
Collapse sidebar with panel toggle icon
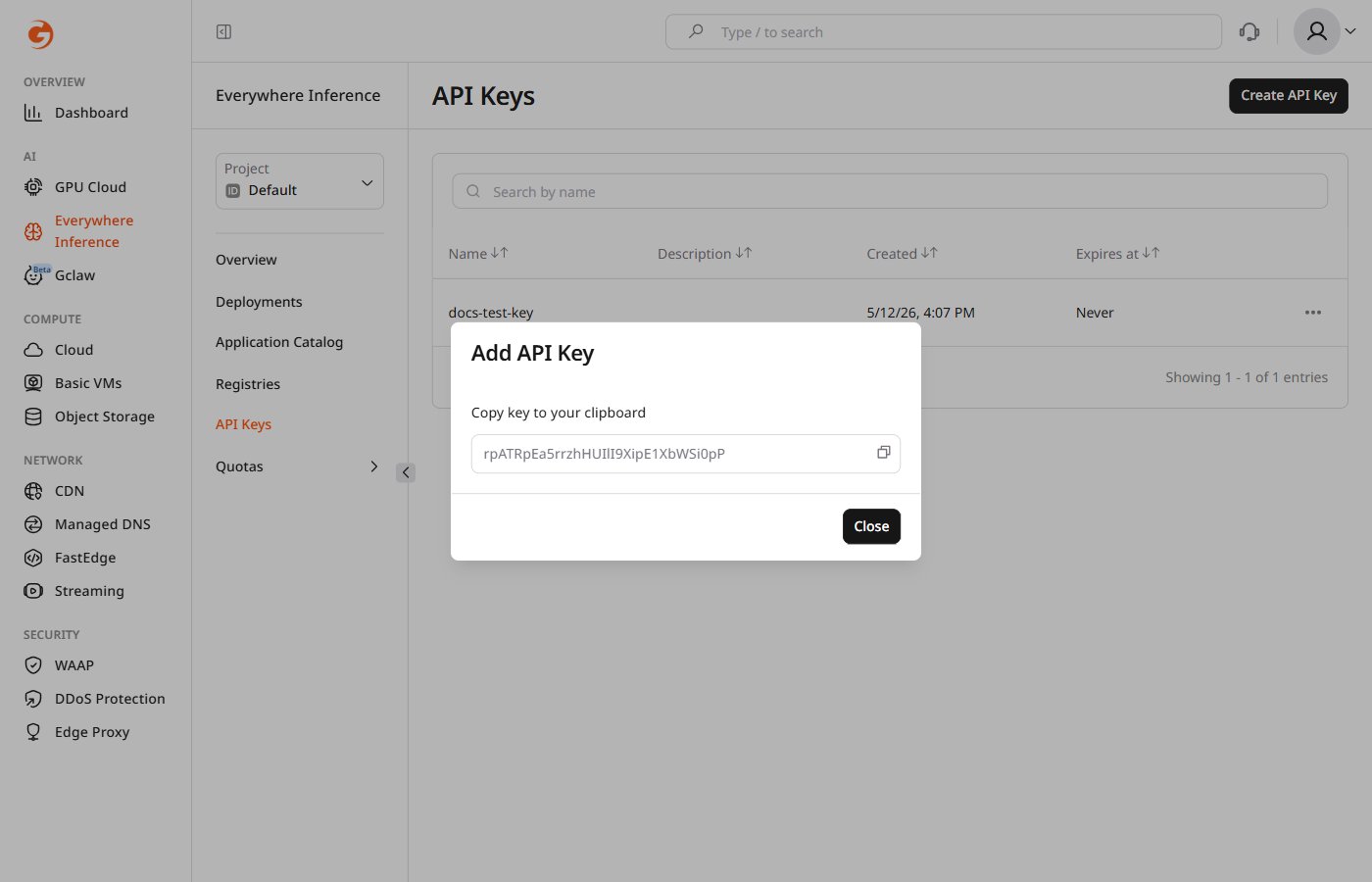[x=223, y=32]
